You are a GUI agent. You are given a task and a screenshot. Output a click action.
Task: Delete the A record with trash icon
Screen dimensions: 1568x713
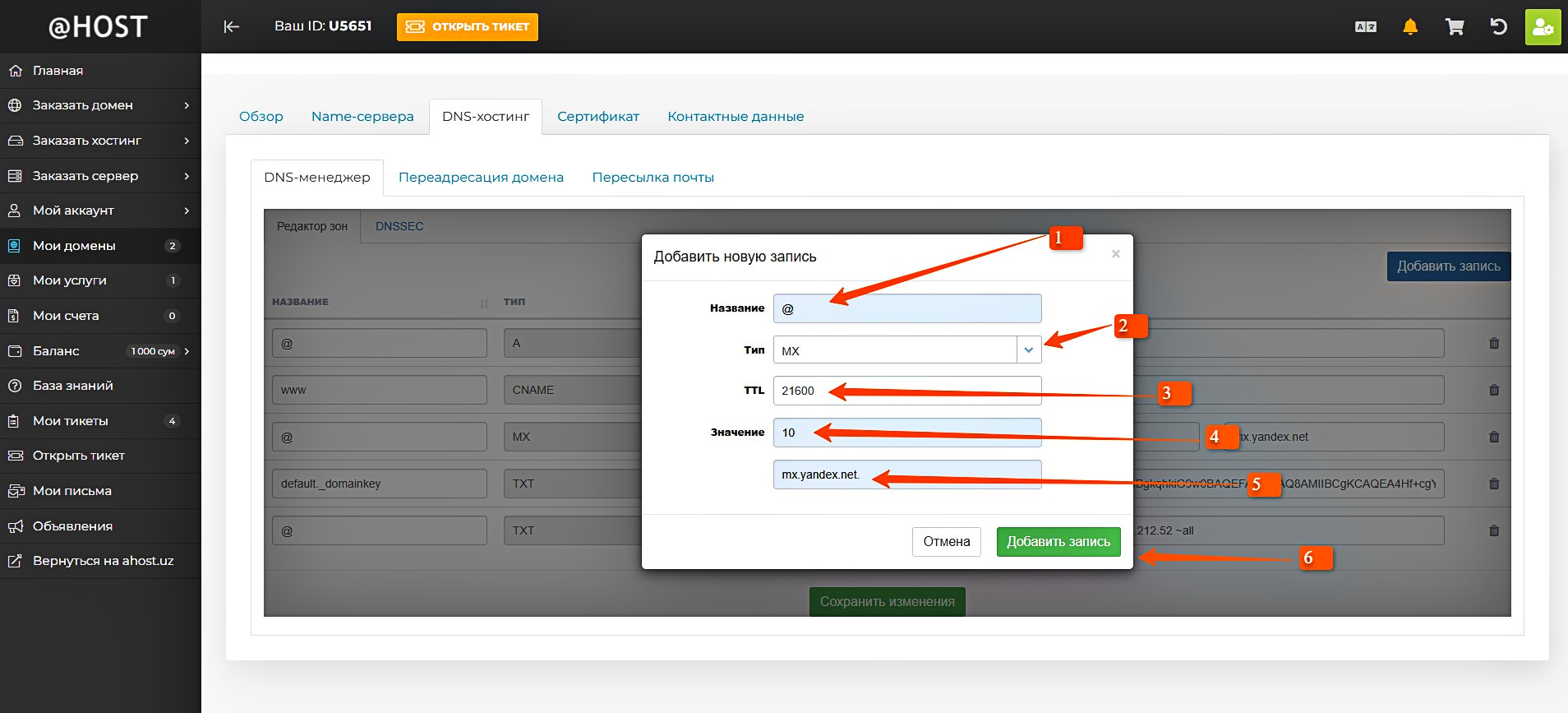[x=1494, y=343]
